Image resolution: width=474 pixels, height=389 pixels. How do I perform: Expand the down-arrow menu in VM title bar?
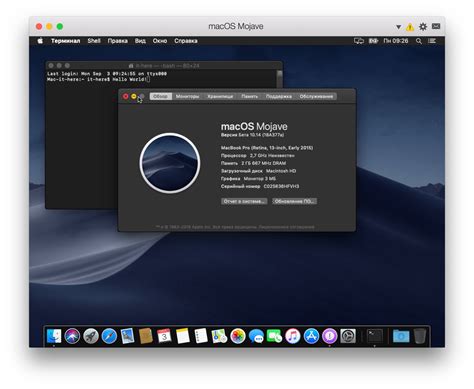pyautogui.click(x=398, y=27)
